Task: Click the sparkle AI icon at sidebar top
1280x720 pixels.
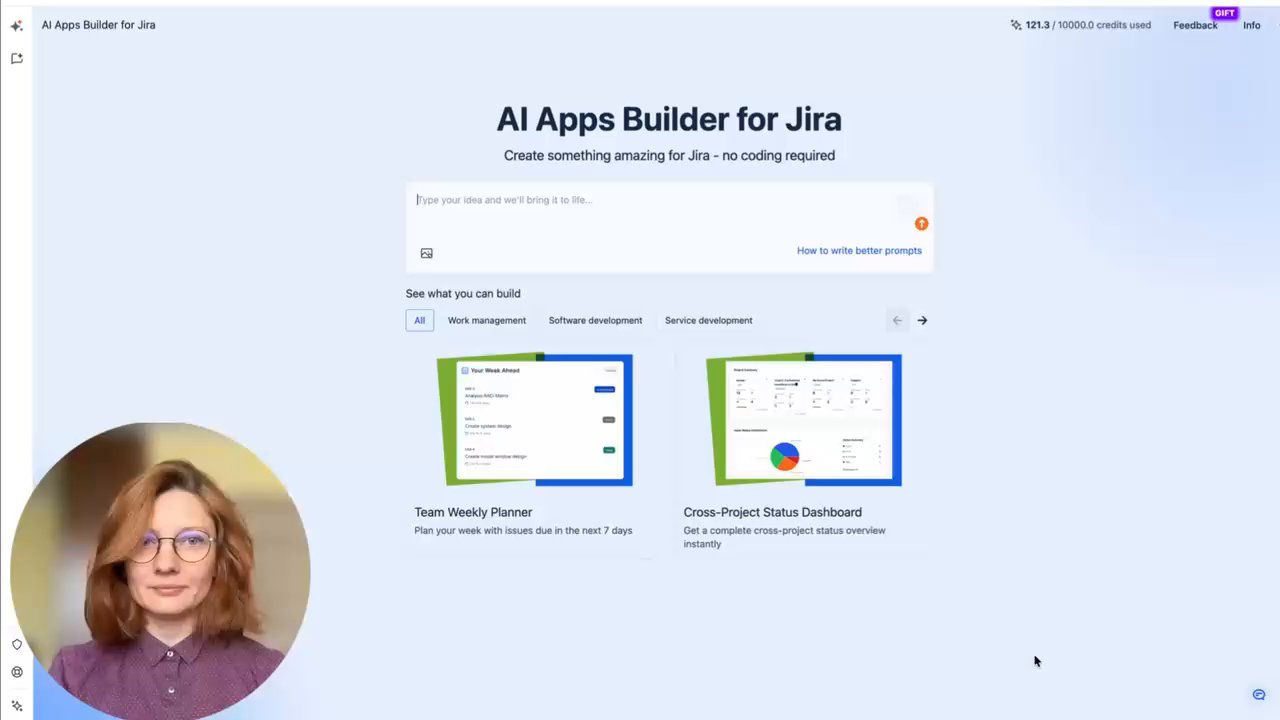Action: tap(17, 26)
